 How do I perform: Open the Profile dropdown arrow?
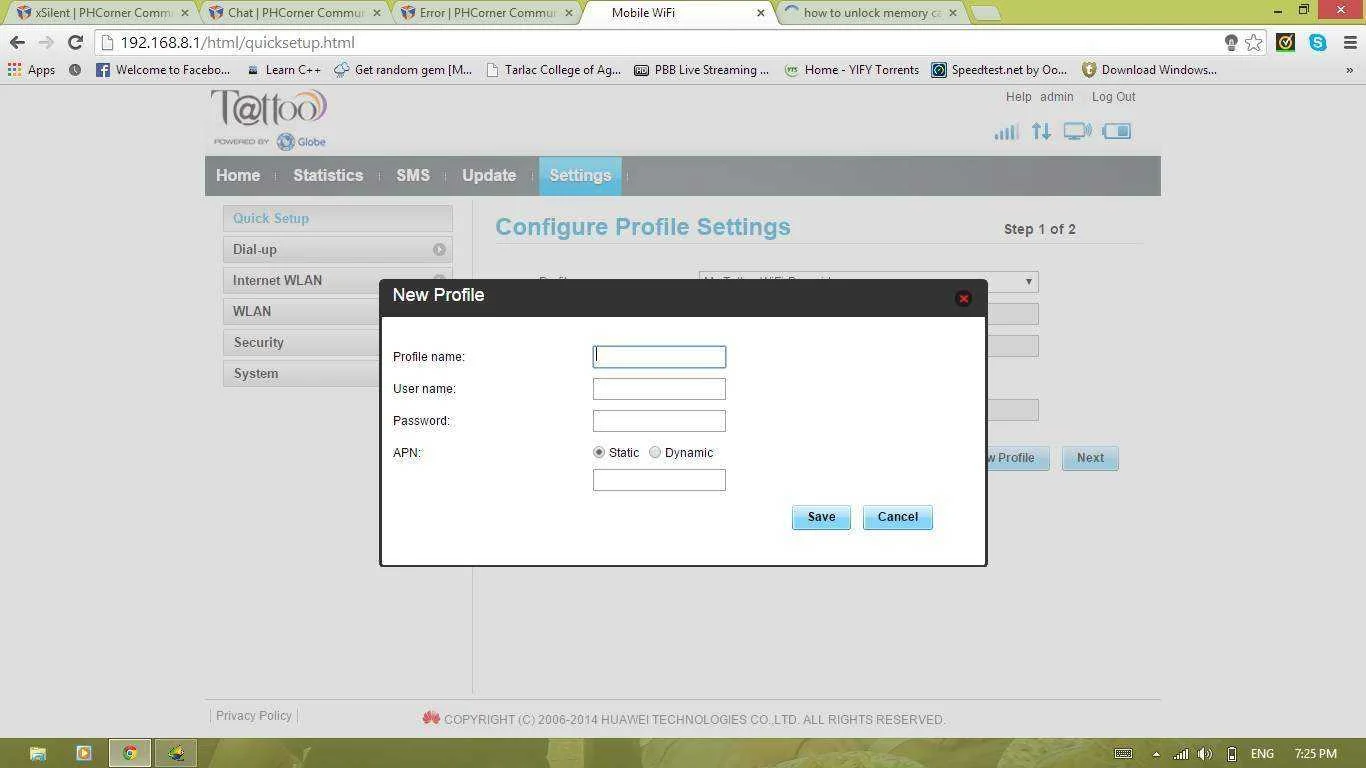click(1028, 282)
